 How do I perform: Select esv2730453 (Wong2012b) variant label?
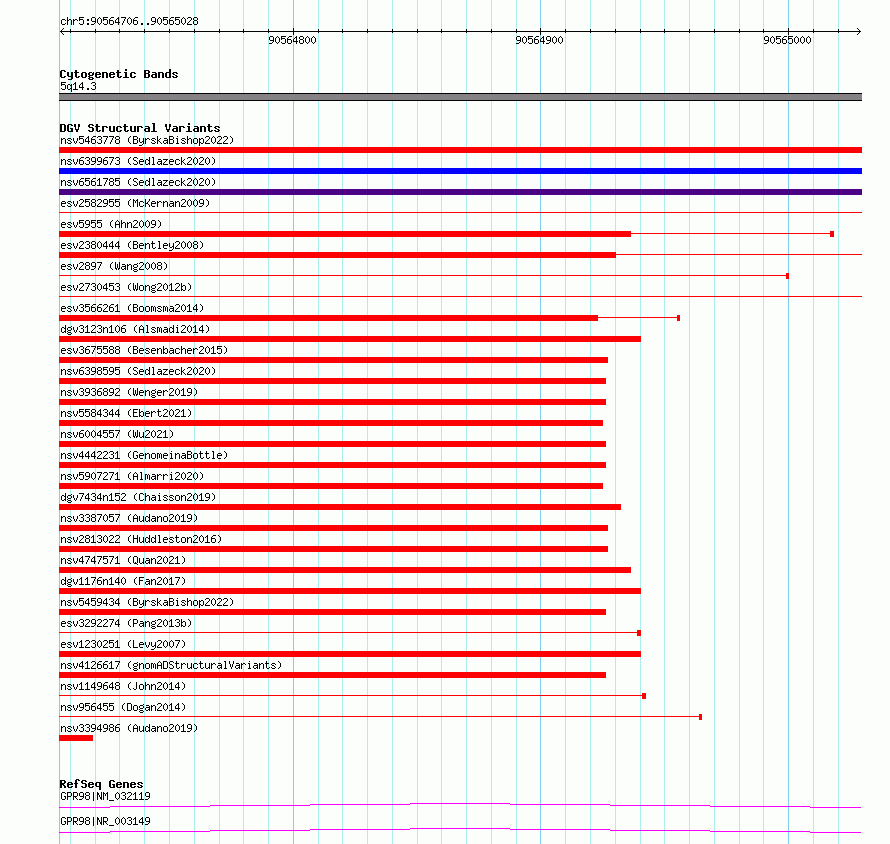[126, 287]
